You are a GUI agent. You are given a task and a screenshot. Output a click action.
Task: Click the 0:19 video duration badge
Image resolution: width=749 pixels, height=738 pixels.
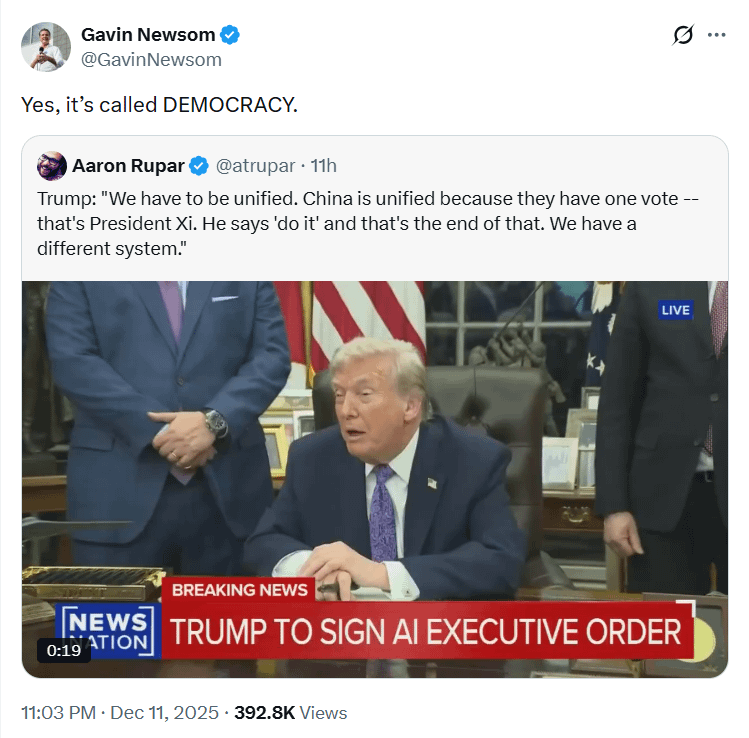coord(64,651)
